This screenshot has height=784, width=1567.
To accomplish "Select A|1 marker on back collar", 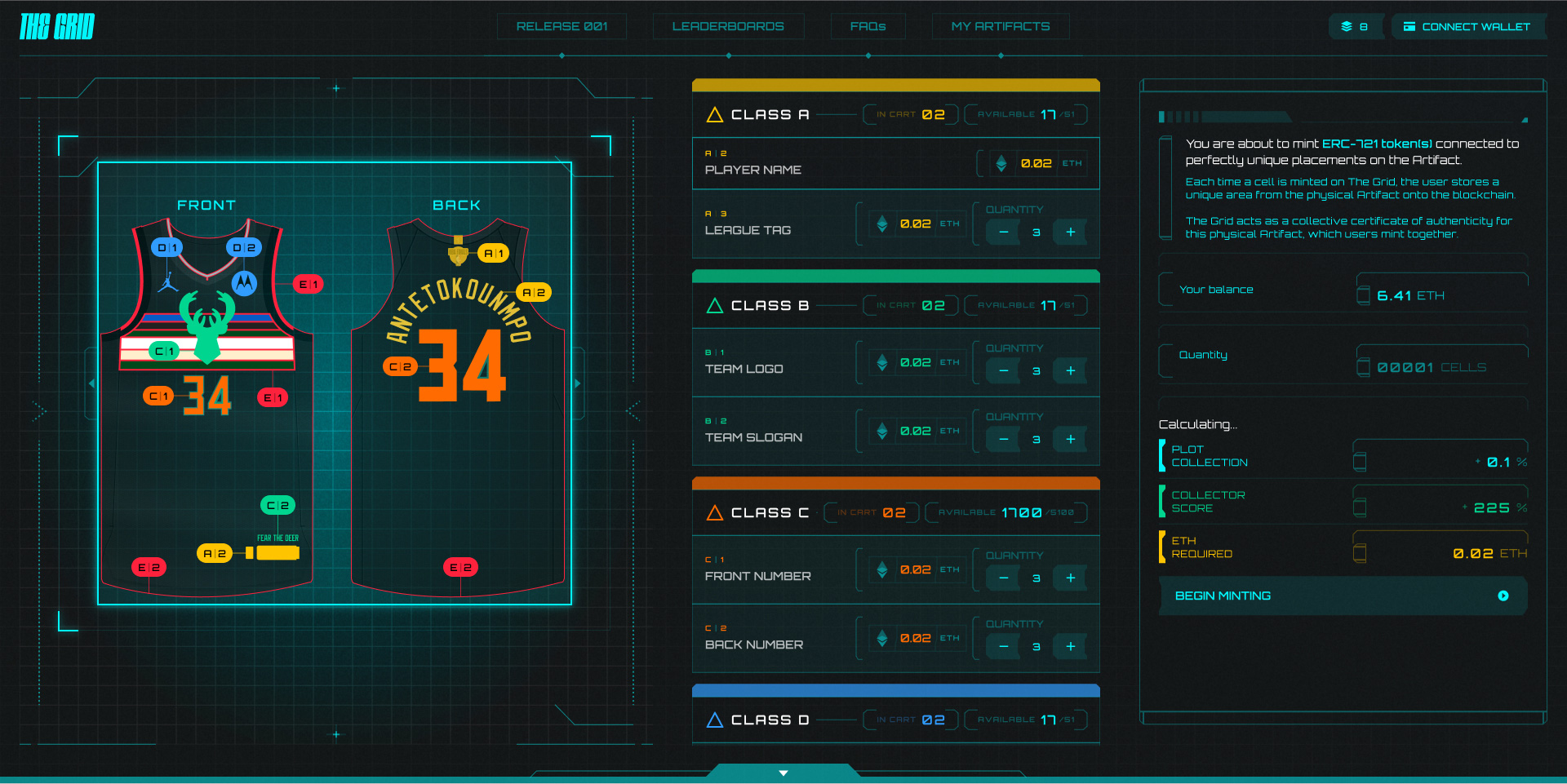I will pos(494,253).
